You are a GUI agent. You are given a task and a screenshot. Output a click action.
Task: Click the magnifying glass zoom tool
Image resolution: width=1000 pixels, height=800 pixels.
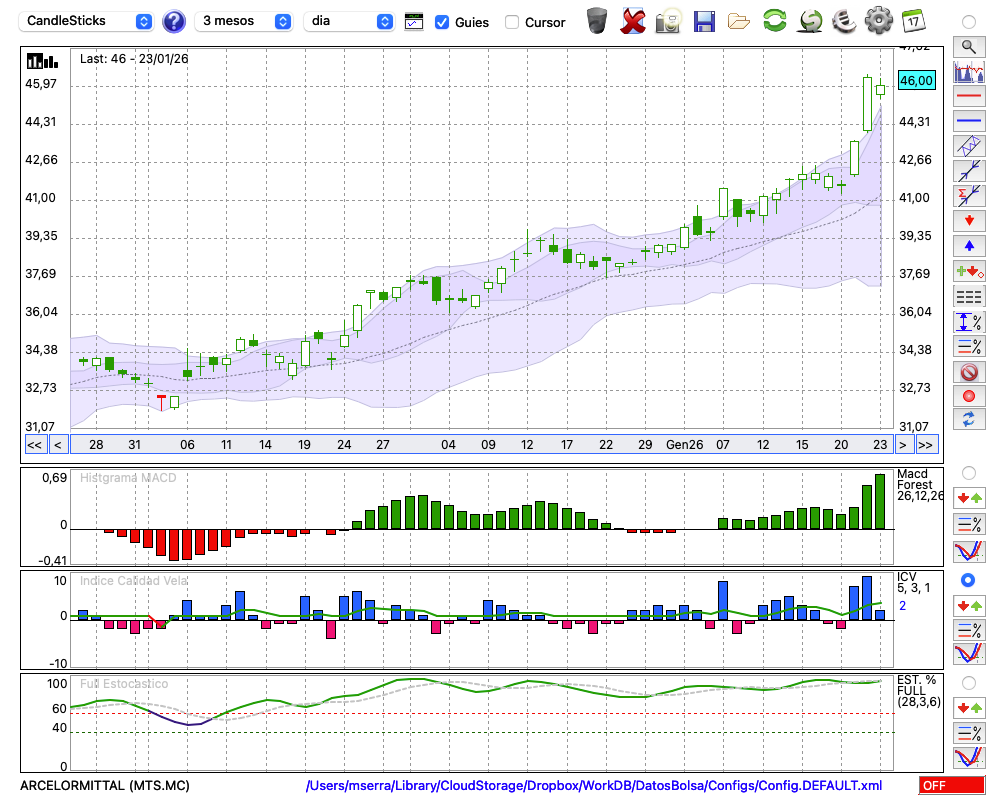pos(968,46)
